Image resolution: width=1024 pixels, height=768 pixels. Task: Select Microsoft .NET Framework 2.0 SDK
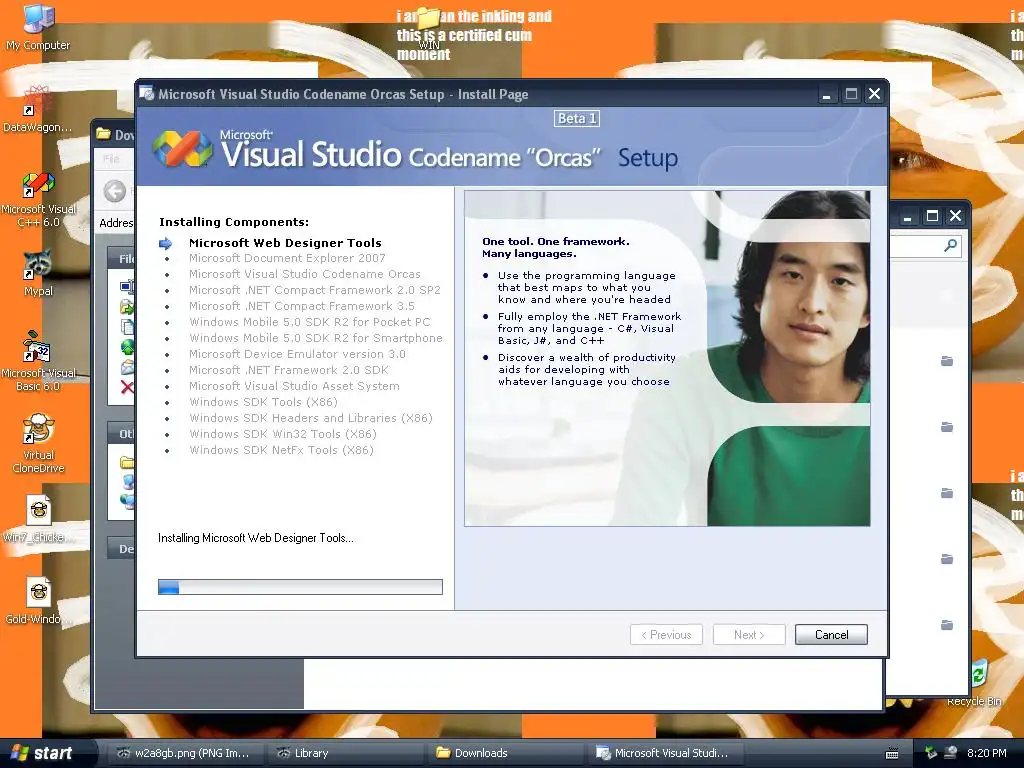coord(289,370)
